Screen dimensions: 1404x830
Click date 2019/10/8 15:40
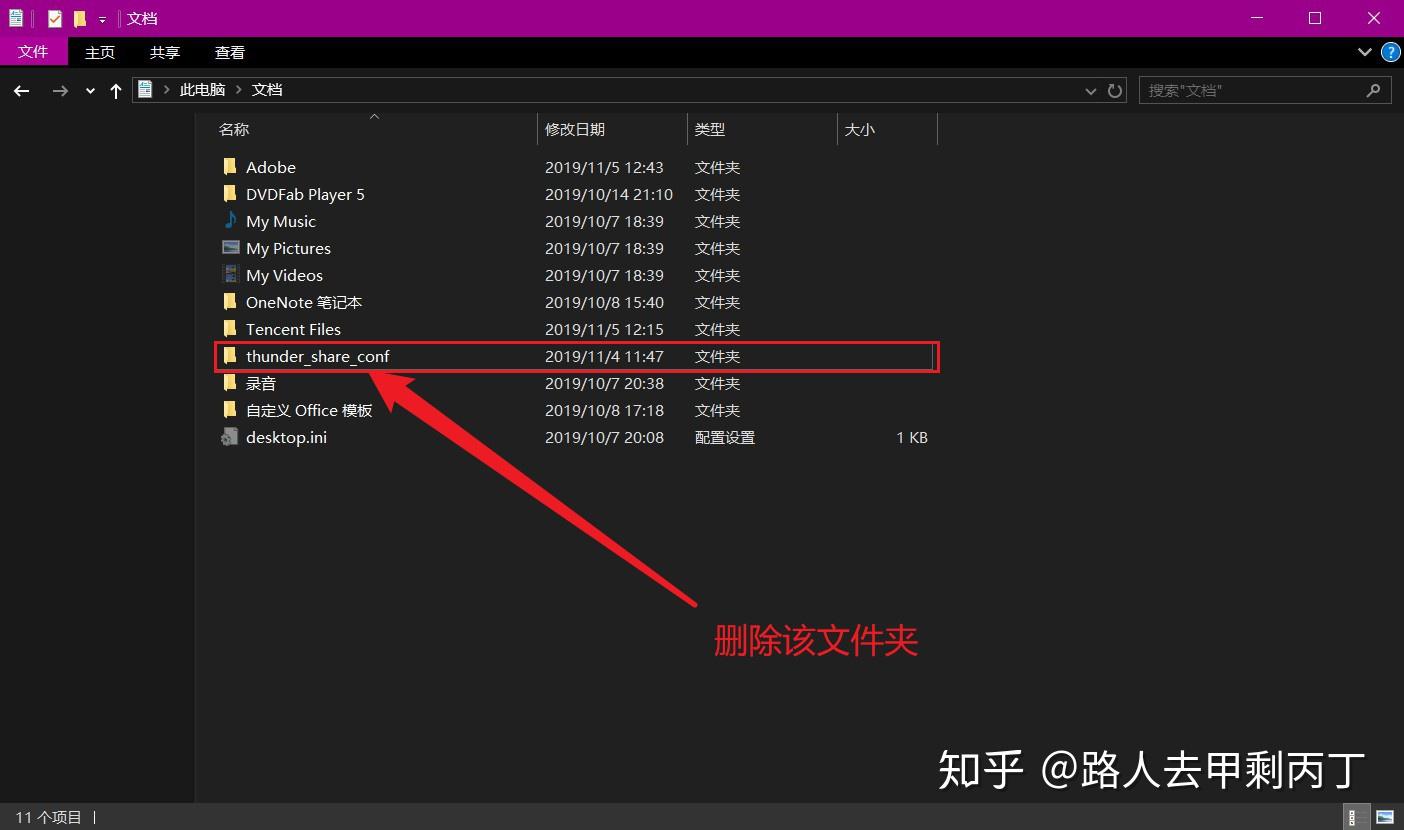point(604,302)
